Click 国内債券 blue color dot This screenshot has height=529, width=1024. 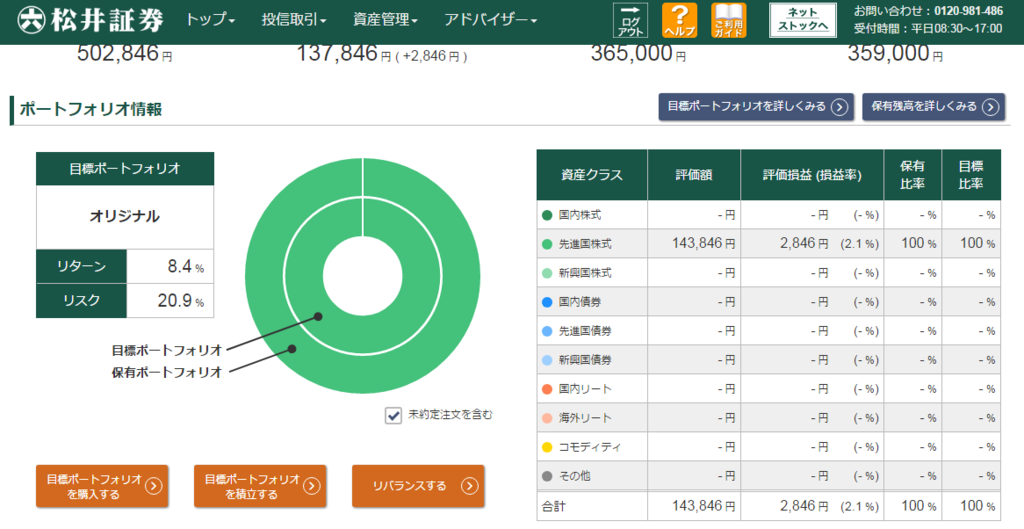point(547,302)
